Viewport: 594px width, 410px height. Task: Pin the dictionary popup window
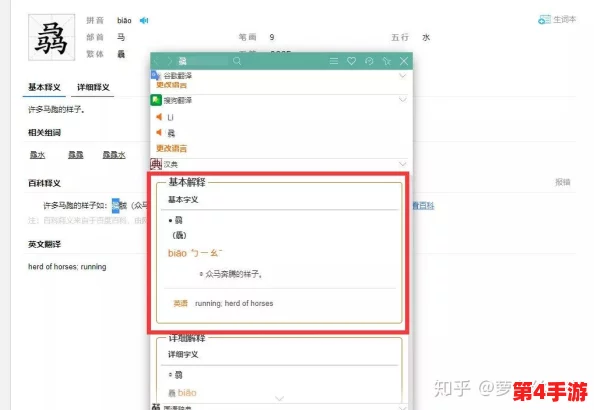386,61
